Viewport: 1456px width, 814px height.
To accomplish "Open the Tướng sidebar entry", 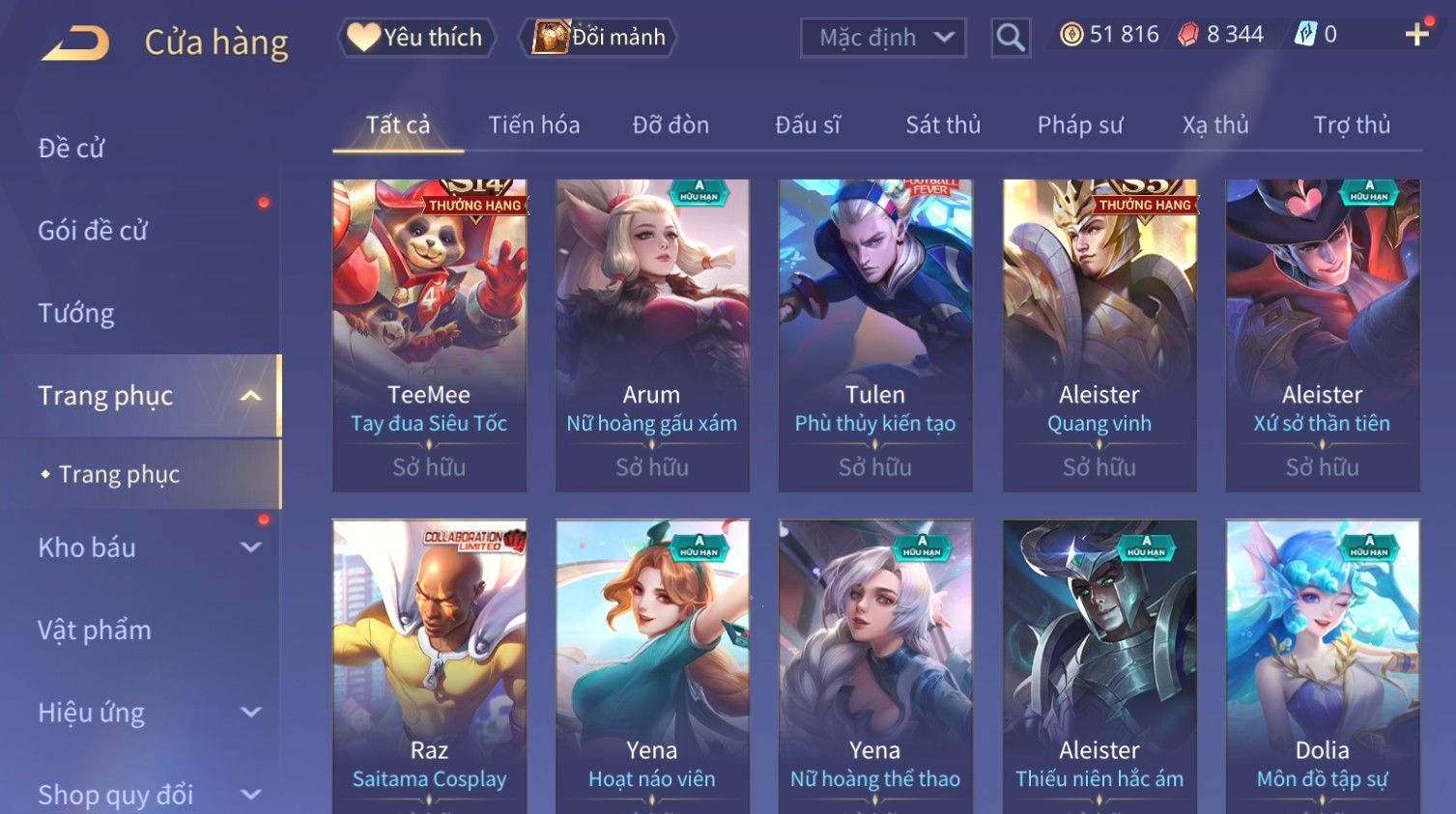I will pyautogui.click(x=76, y=314).
